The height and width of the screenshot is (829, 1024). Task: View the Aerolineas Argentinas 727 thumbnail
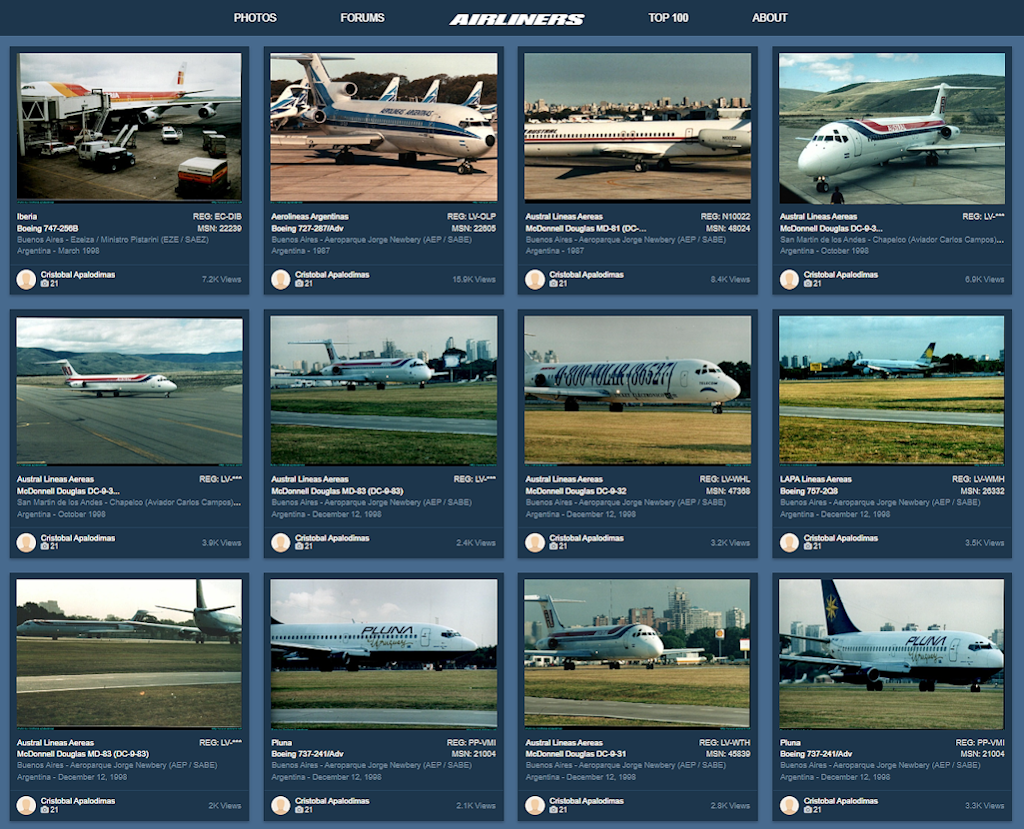tap(383, 127)
